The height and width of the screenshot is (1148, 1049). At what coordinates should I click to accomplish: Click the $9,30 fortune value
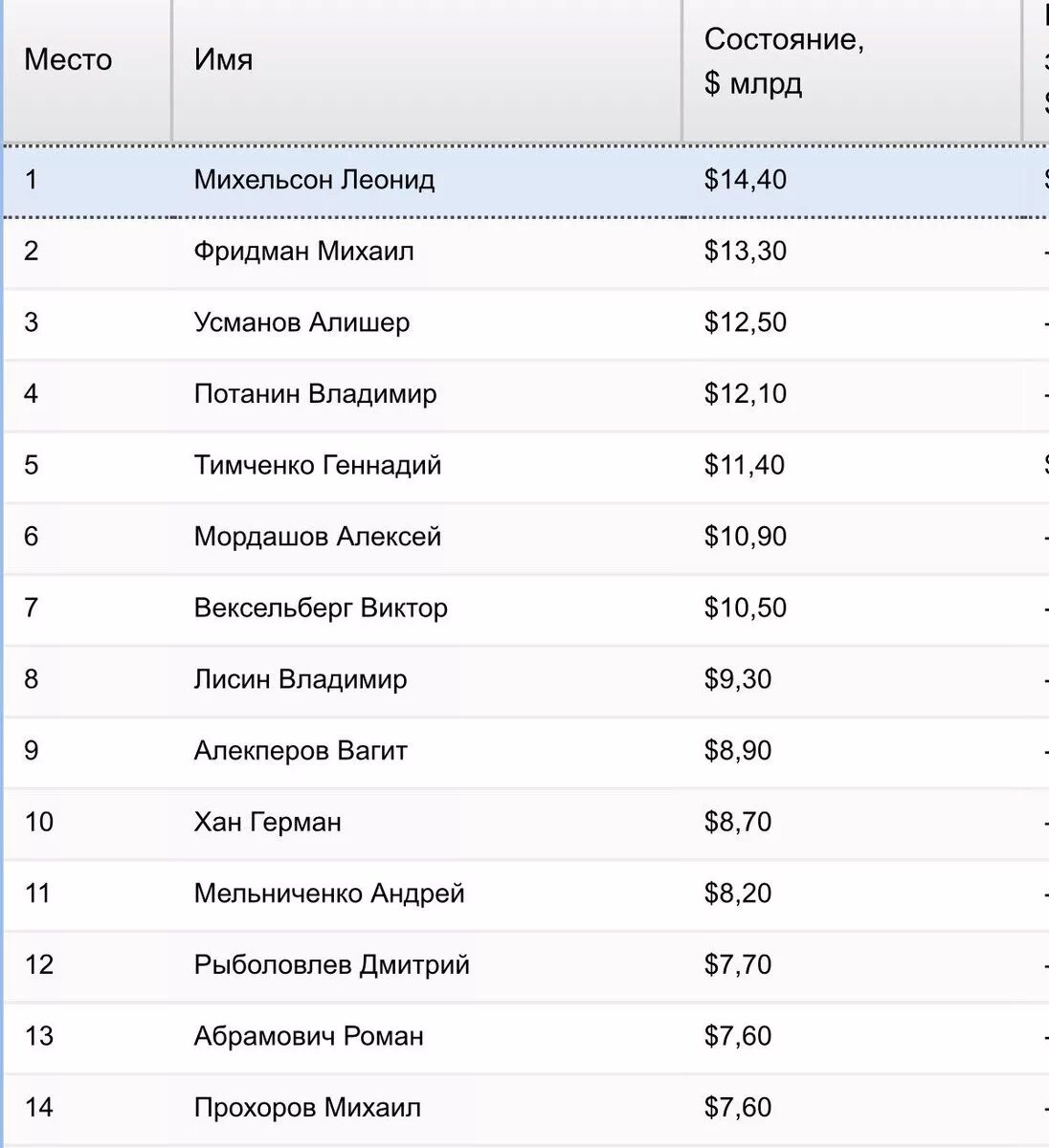pyautogui.click(x=738, y=679)
